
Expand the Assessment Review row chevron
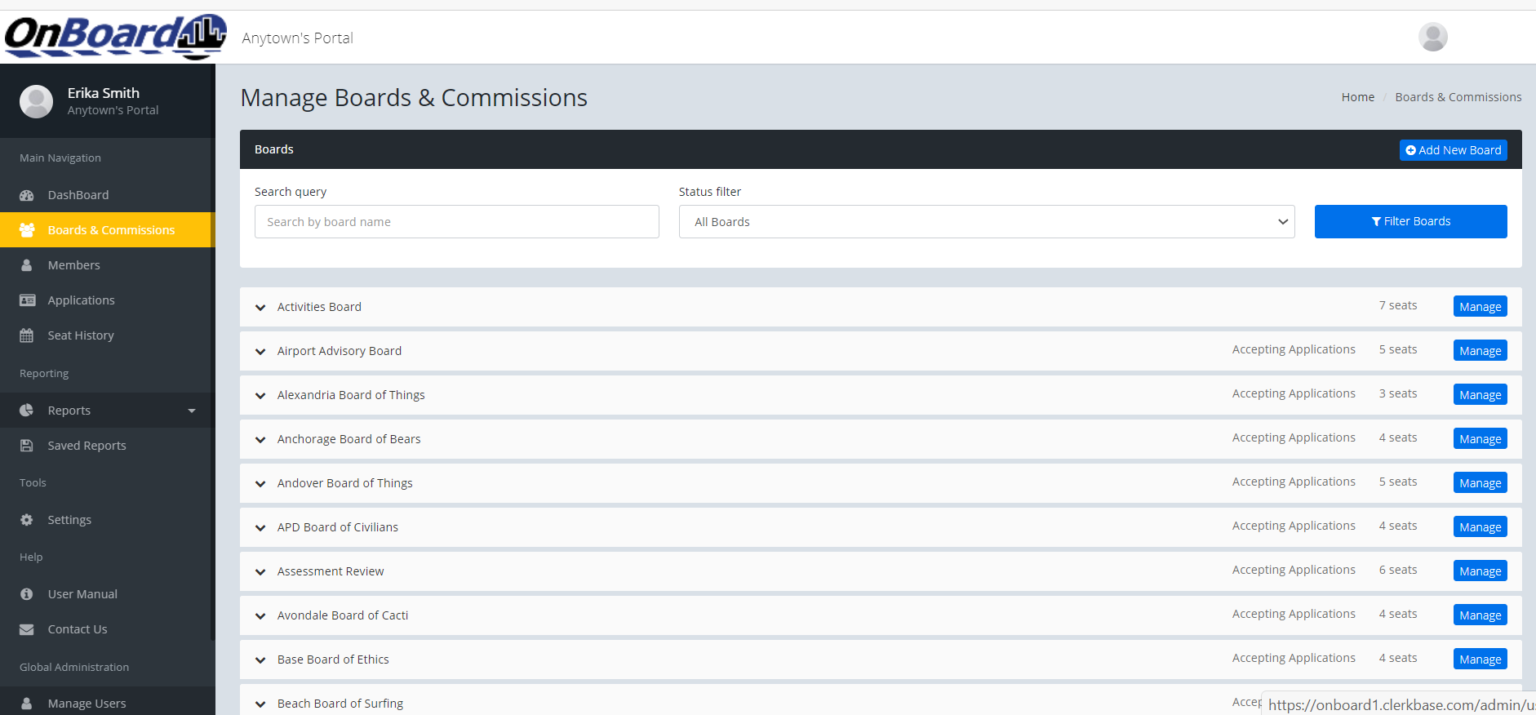click(x=261, y=572)
